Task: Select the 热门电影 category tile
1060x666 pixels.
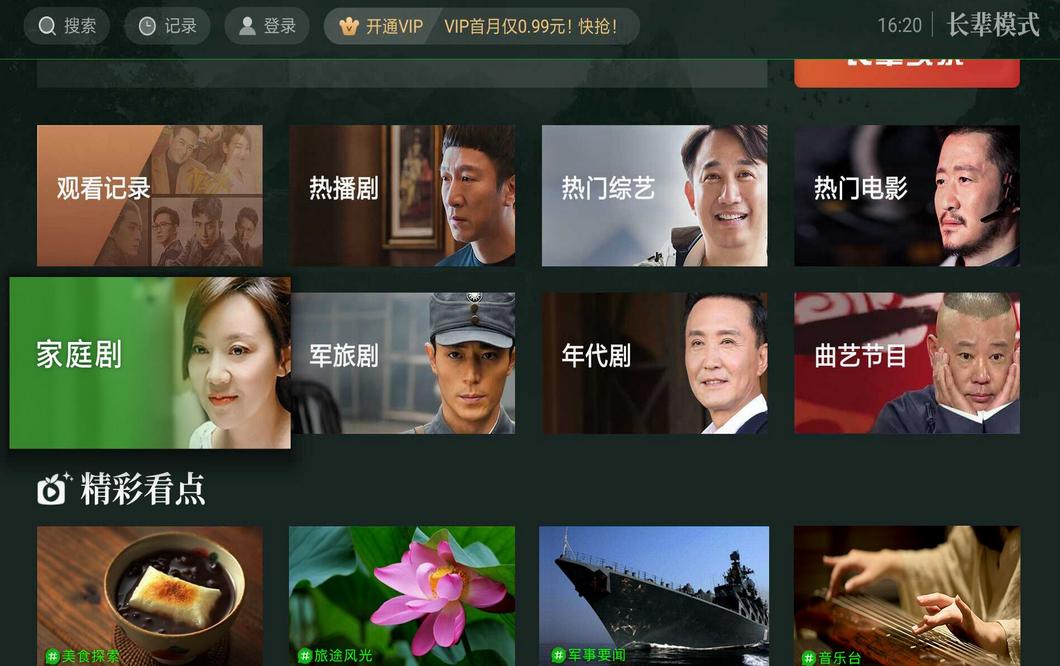Action: click(907, 195)
